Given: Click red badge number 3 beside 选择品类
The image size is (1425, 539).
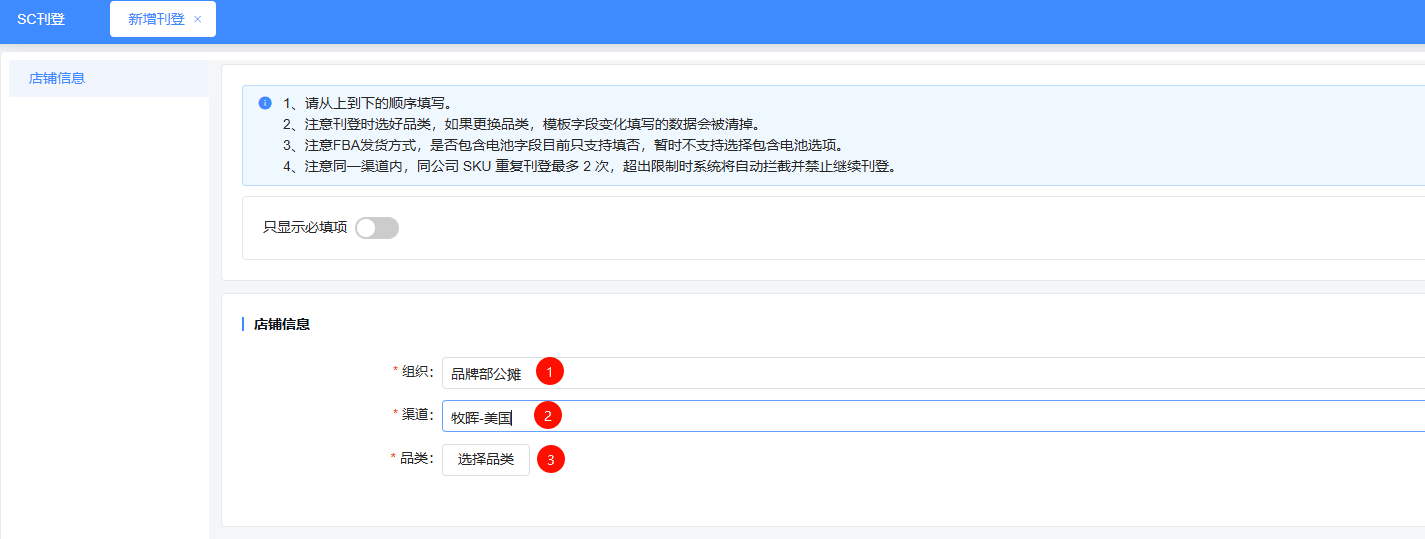Looking at the screenshot, I should [x=550, y=460].
